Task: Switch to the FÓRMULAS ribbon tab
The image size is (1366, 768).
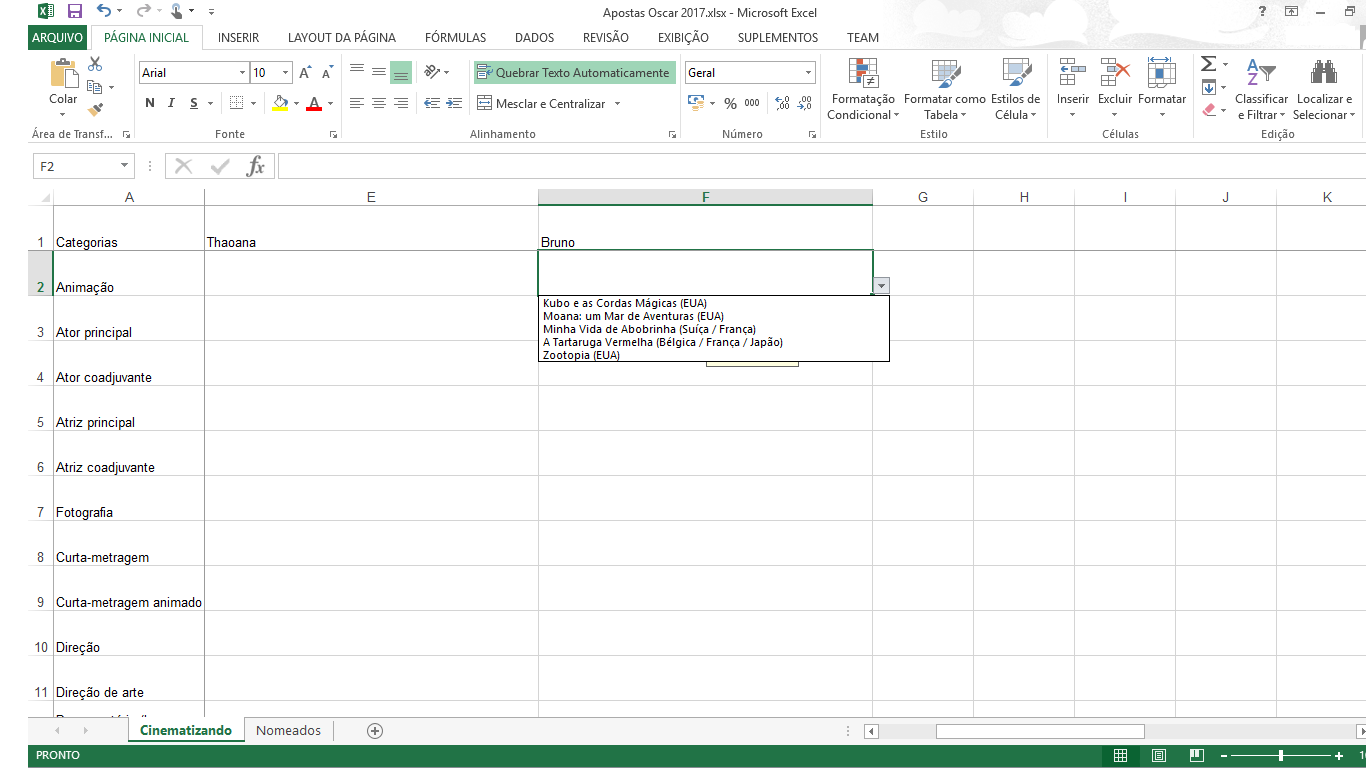Action: (455, 37)
